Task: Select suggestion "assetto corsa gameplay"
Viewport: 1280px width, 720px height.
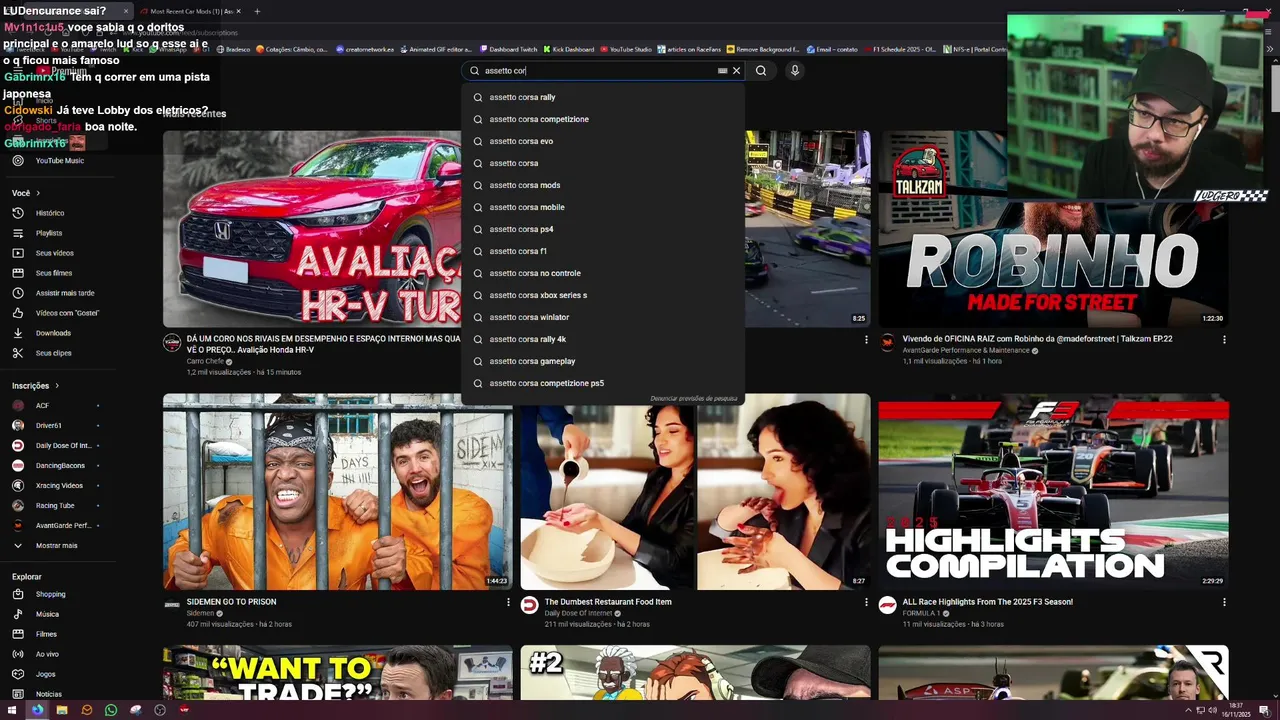Action: pyautogui.click(x=603, y=361)
